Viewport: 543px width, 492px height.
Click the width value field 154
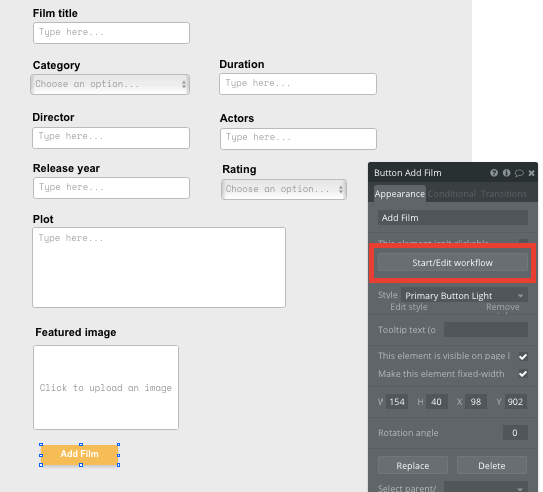(x=397, y=402)
